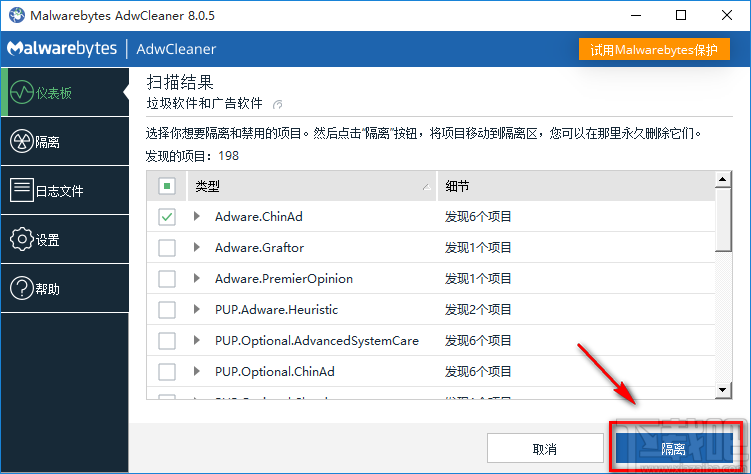
Task: Check the Adware.PremierOpinion checkbox
Action: (167, 279)
